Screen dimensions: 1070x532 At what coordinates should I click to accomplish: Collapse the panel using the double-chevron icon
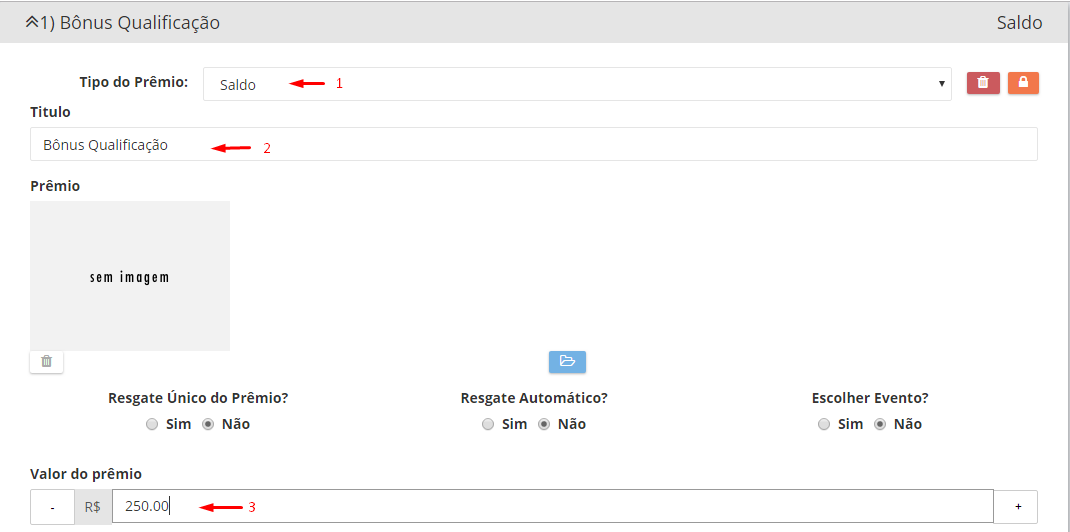[x=31, y=22]
